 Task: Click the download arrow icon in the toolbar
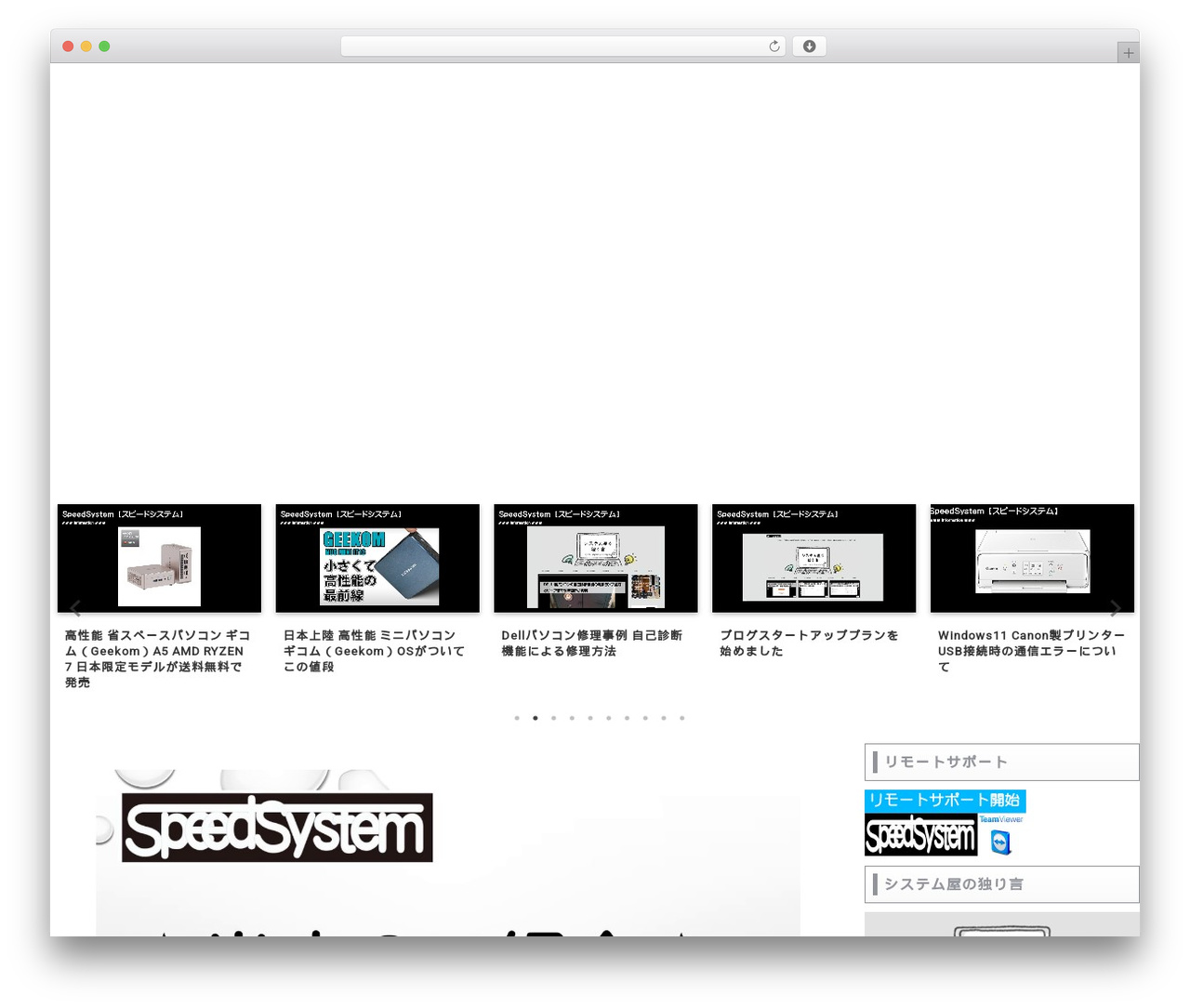(810, 46)
